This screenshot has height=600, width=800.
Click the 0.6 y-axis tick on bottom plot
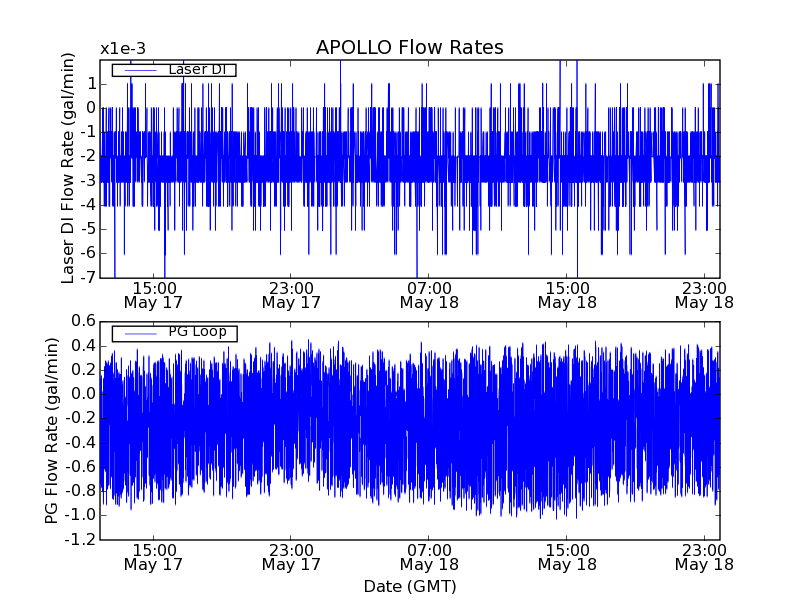click(82, 321)
